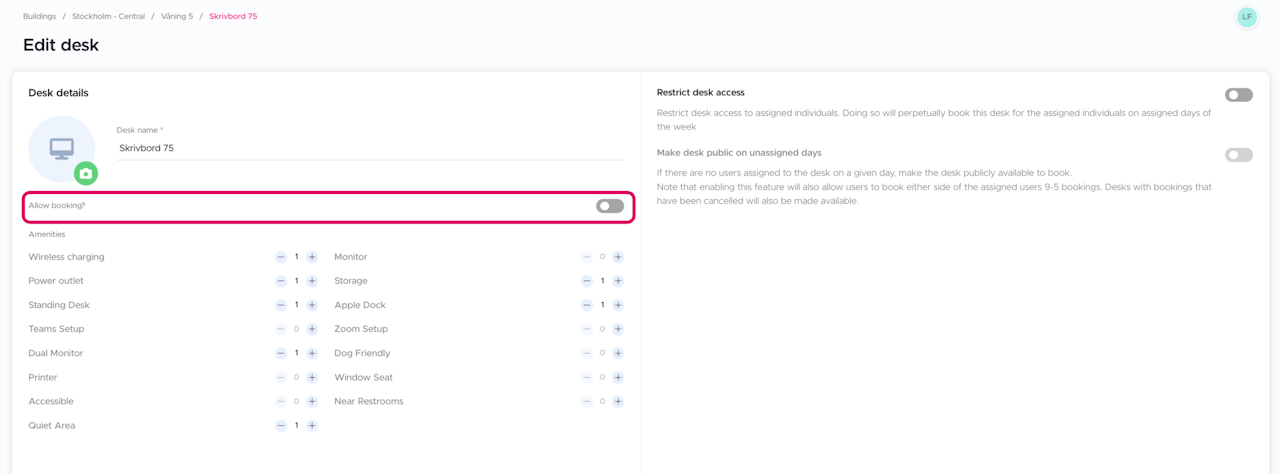
Task: Decrease Power outlet amenity count
Action: tap(281, 281)
